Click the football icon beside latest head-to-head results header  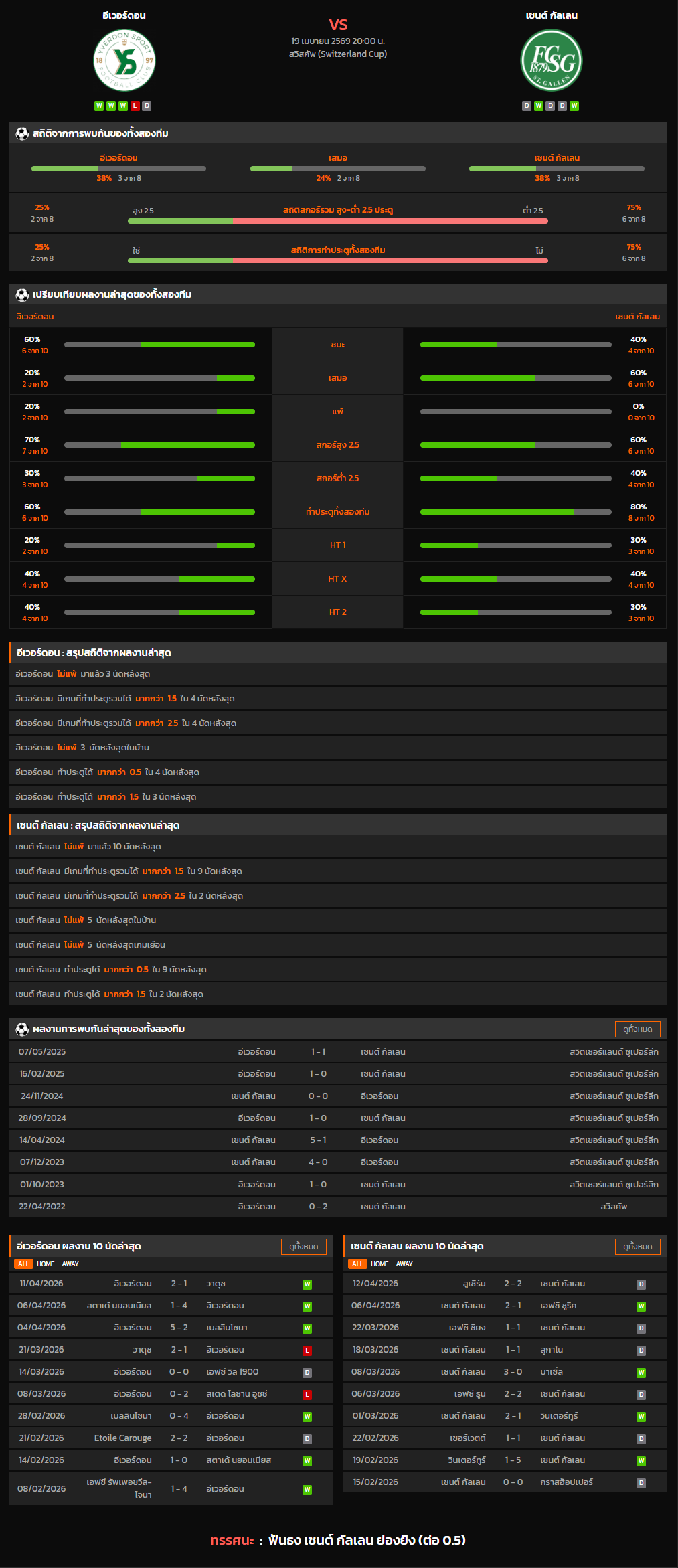pos(22,1029)
